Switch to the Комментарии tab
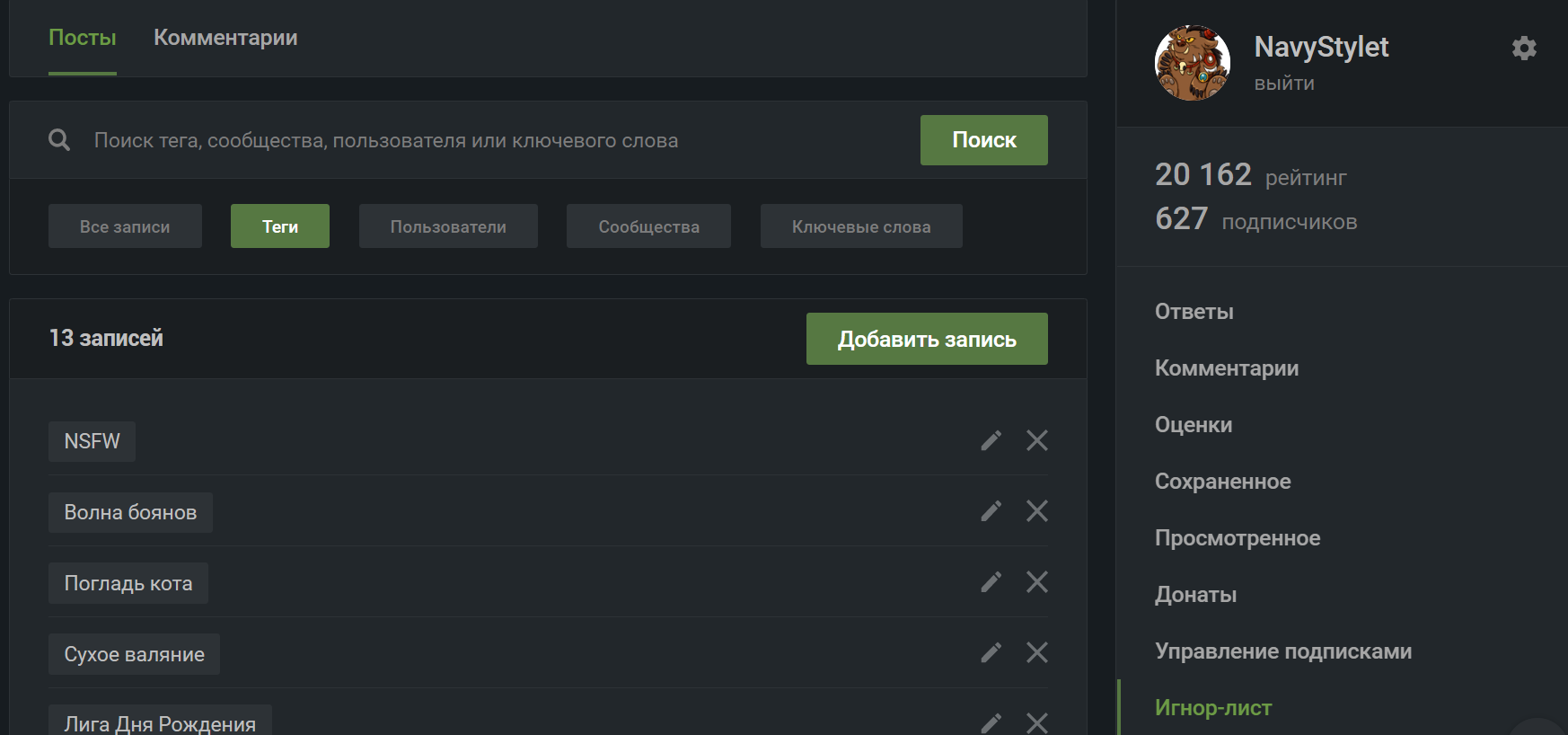1568x735 pixels. [x=225, y=38]
